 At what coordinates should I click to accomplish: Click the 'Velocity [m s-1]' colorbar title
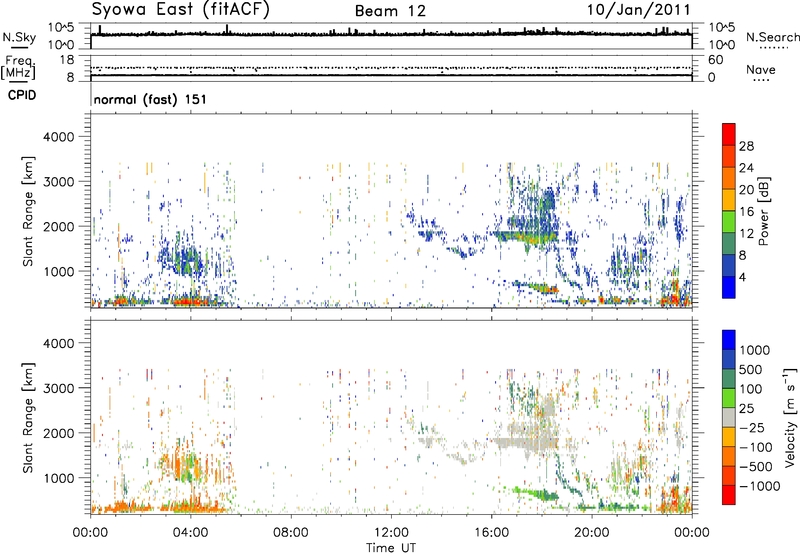[x=790, y=417]
